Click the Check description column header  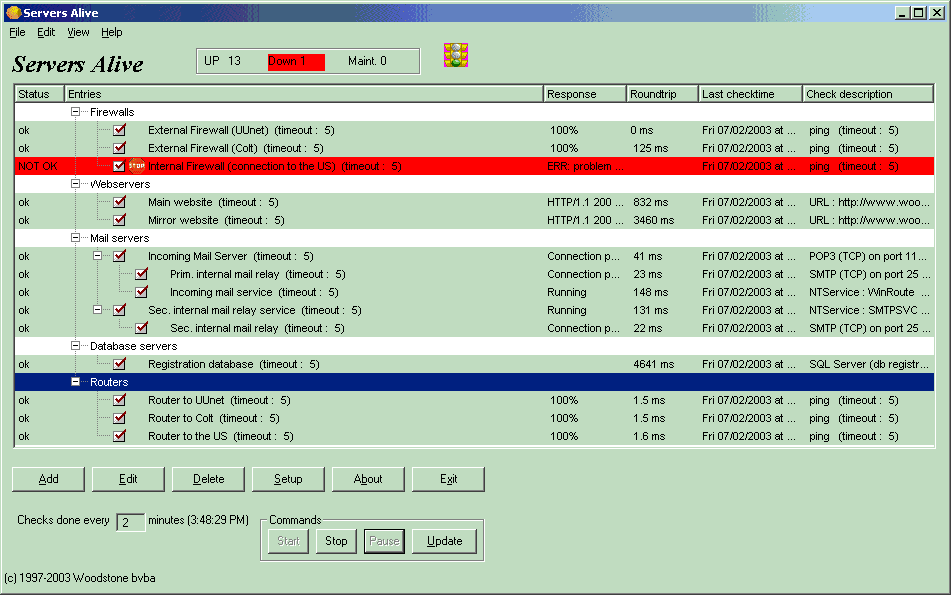point(868,94)
